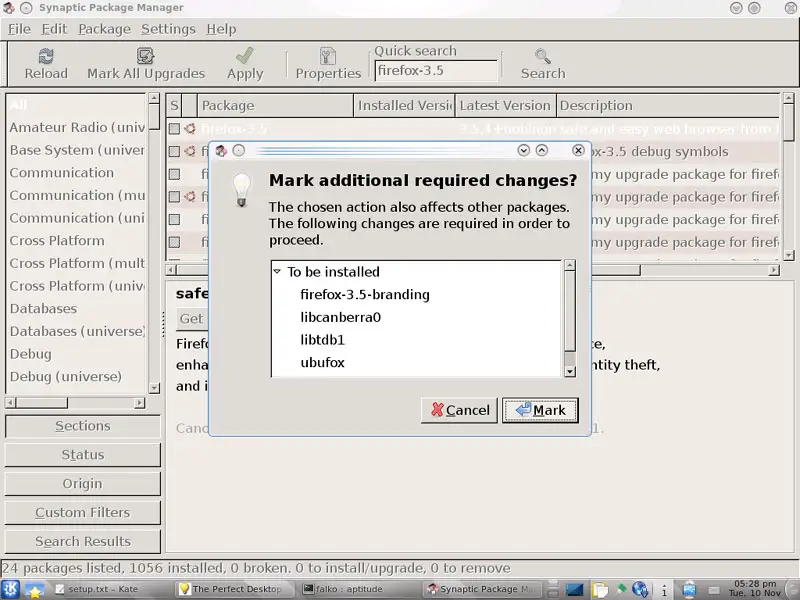Click the Mark button in dialog

tap(540, 410)
